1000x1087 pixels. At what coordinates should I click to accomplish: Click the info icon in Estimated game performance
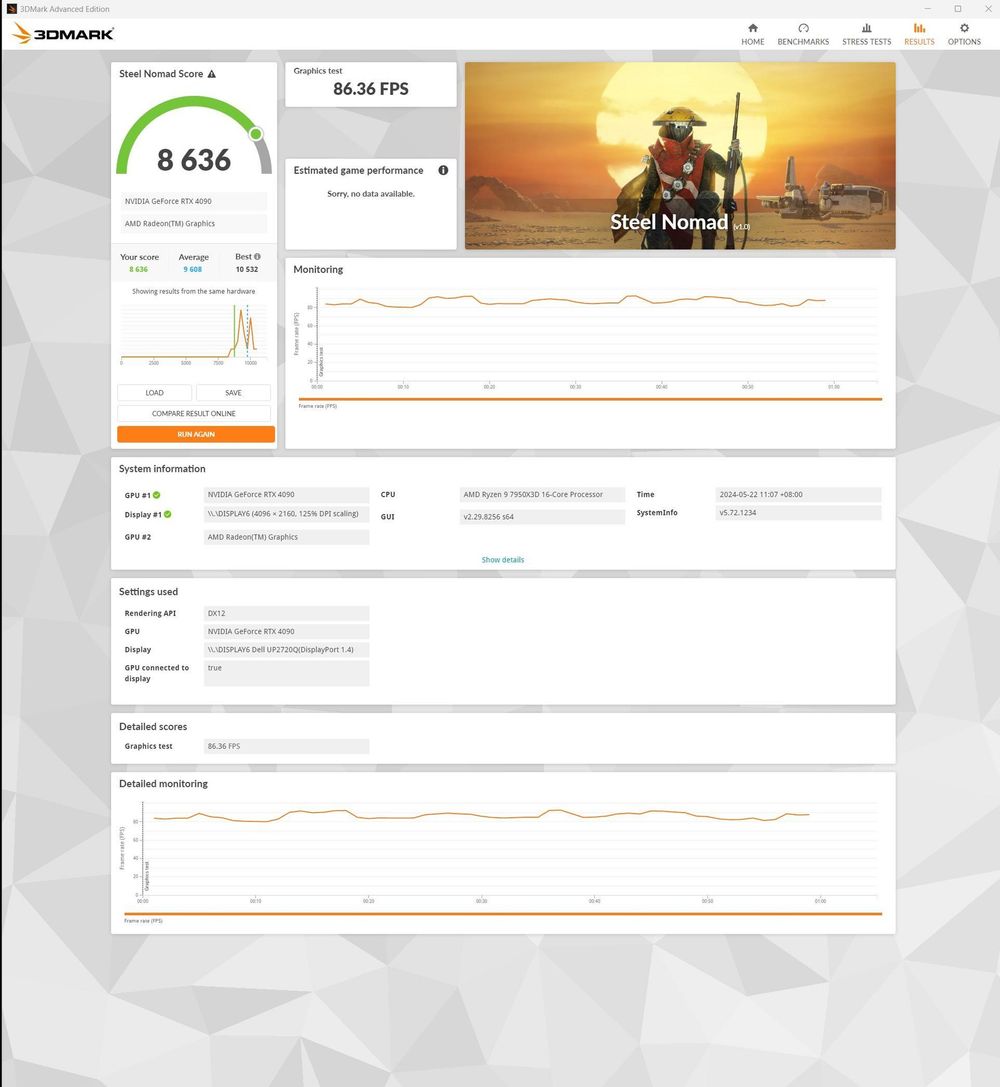[x=443, y=170]
